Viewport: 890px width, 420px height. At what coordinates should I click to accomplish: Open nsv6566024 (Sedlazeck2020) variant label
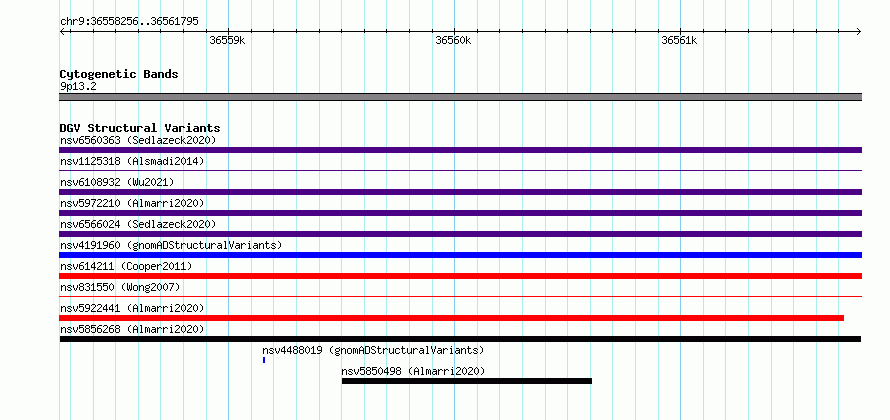pos(138,224)
